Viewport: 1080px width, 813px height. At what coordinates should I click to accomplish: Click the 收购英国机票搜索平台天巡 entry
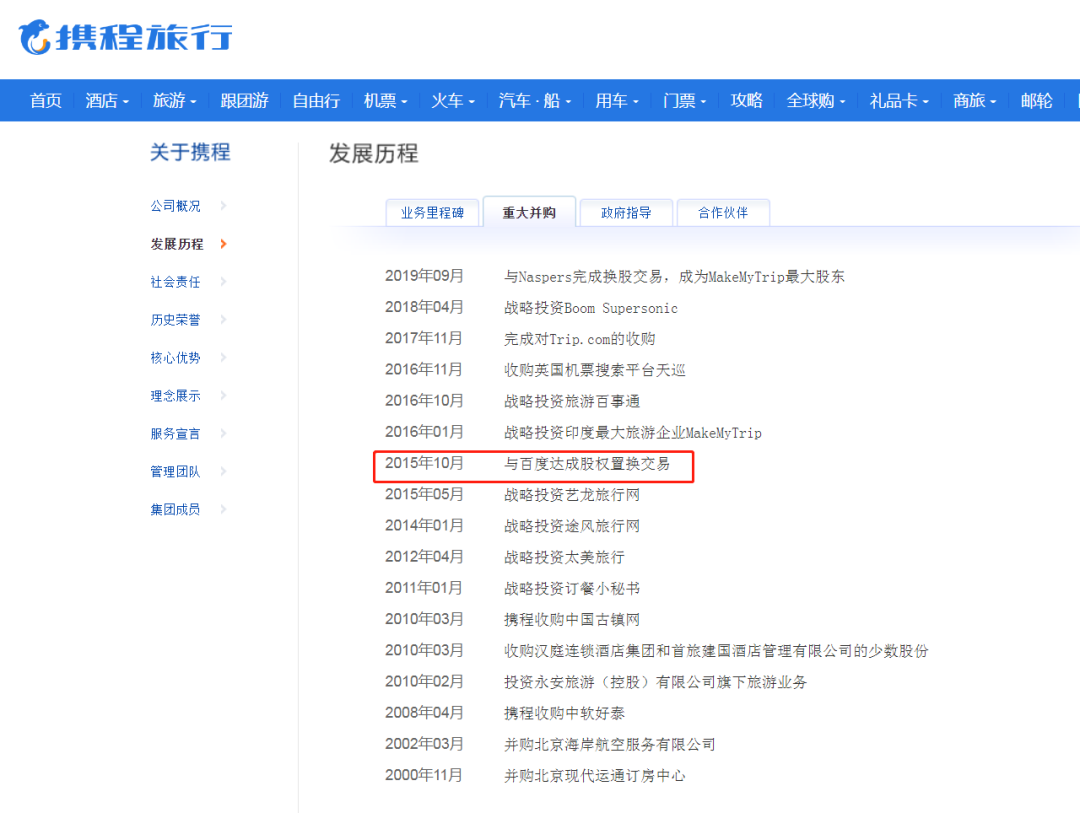pos(594,370)
